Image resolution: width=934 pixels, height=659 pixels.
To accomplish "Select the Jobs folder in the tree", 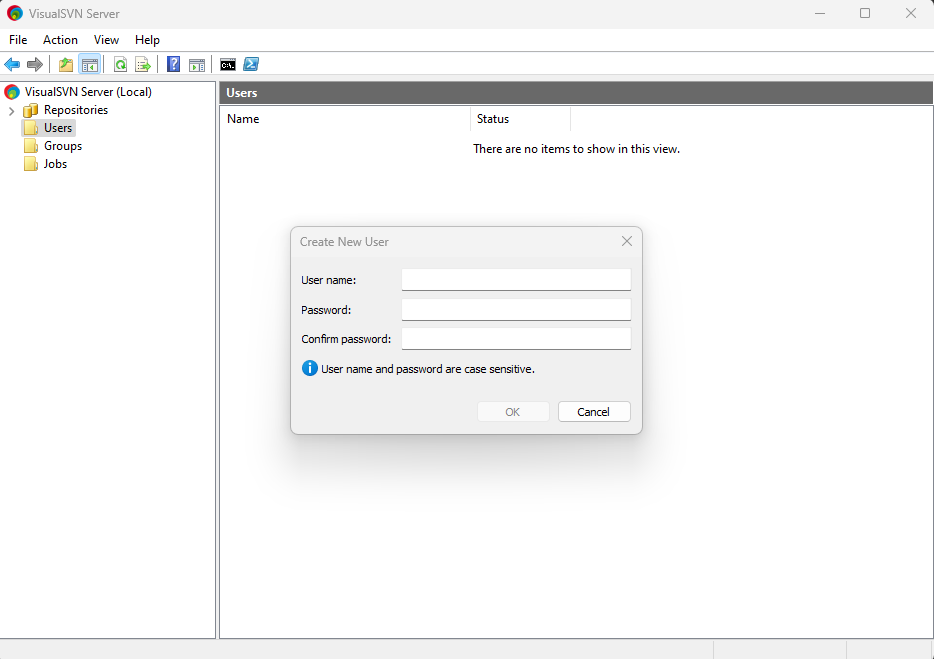I will point(55,164).
